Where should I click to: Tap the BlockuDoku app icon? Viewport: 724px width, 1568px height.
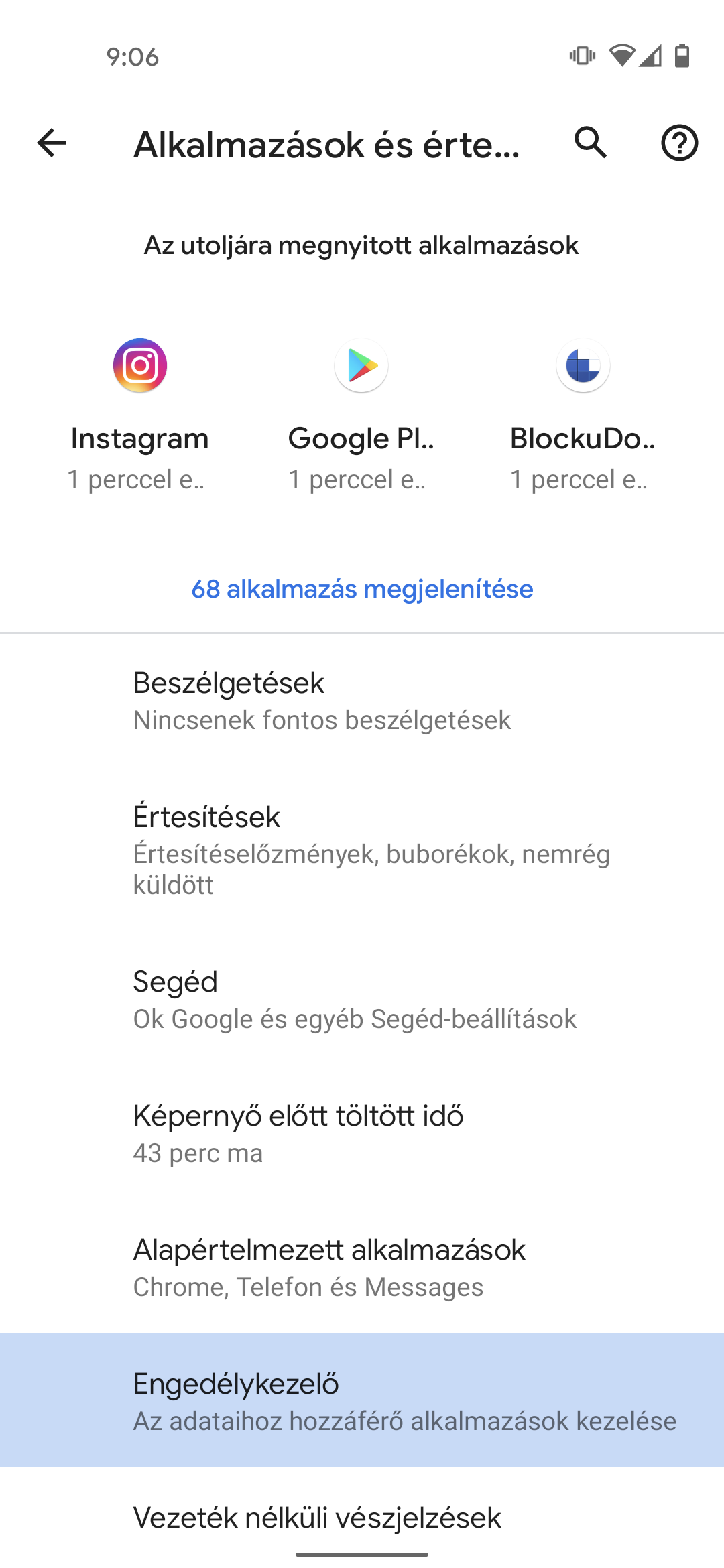click(583, 366)
